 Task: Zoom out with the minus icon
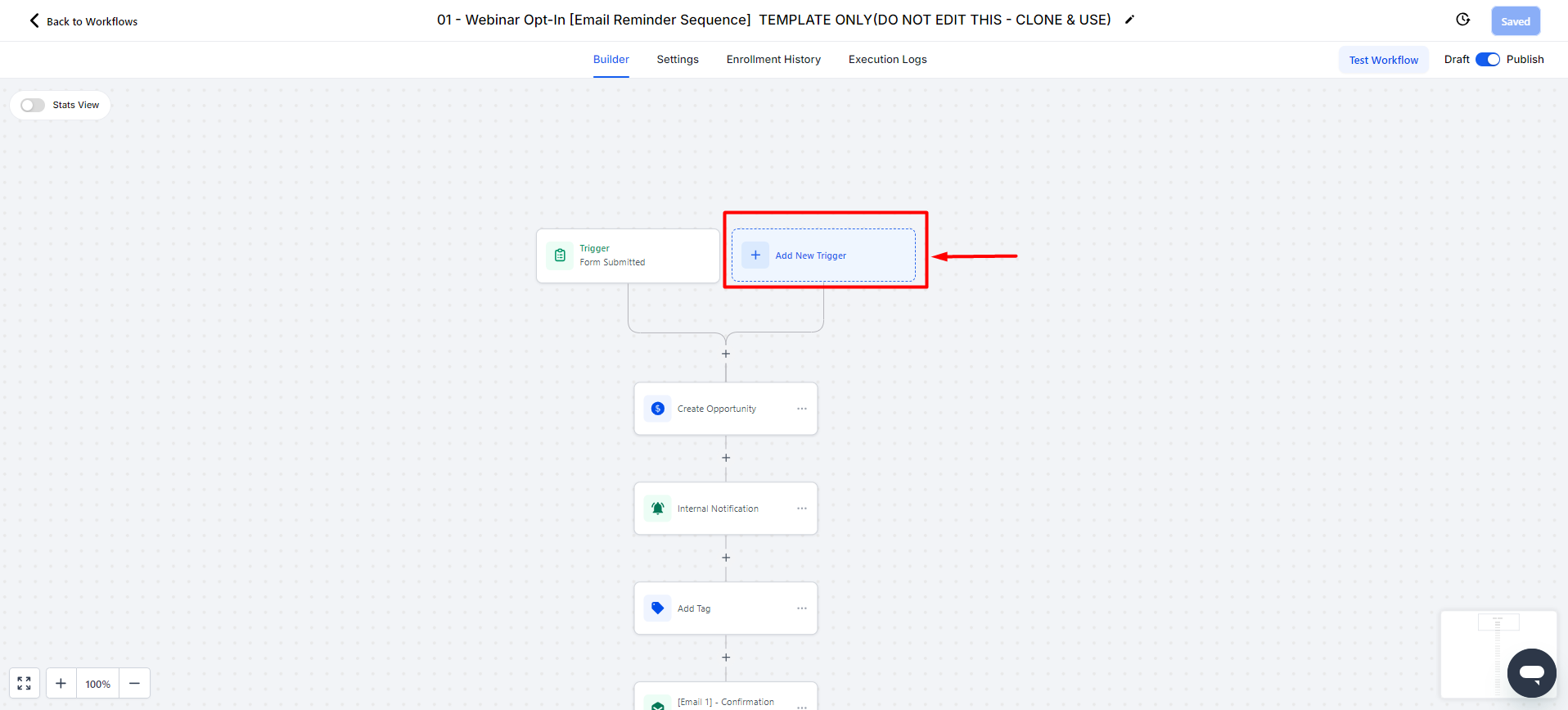pos(135,683)
